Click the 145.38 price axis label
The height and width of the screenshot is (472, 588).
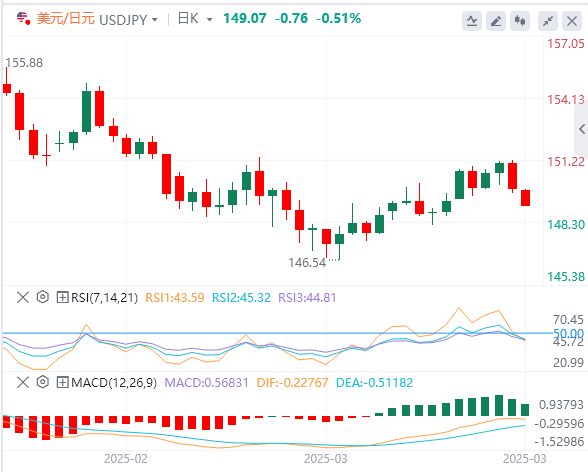[x=566, y=277]
